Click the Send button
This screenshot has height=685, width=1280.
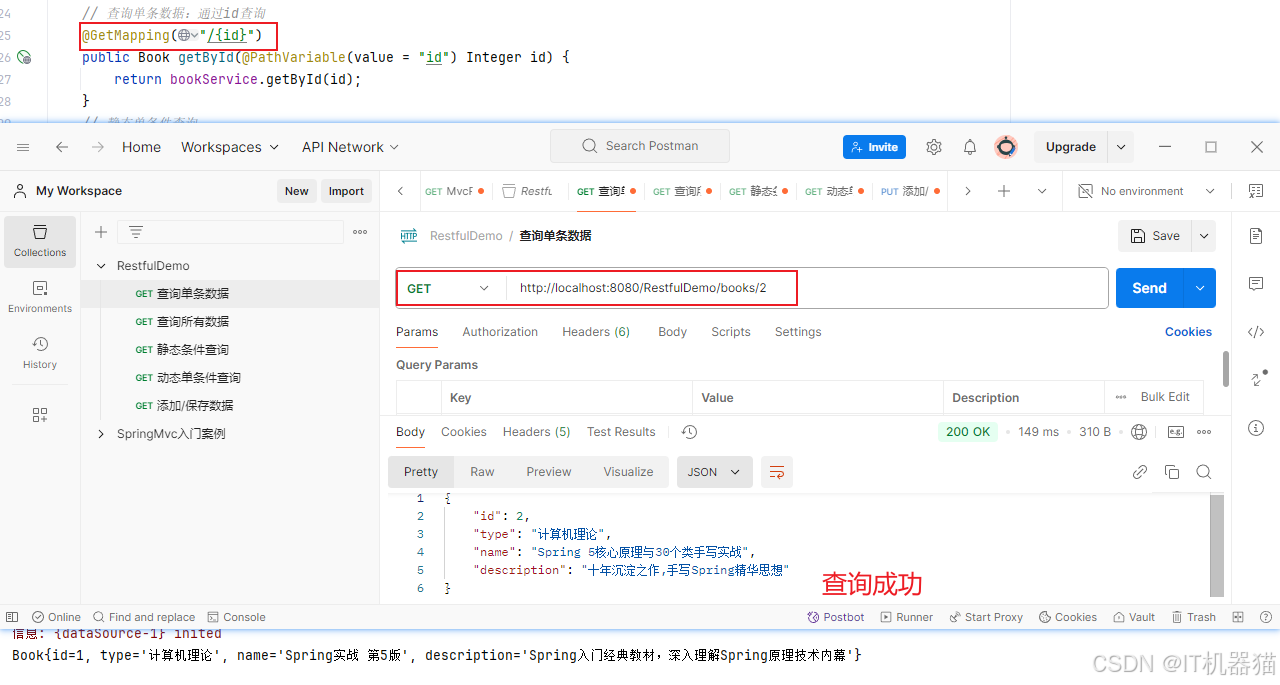click(1149, 288)
